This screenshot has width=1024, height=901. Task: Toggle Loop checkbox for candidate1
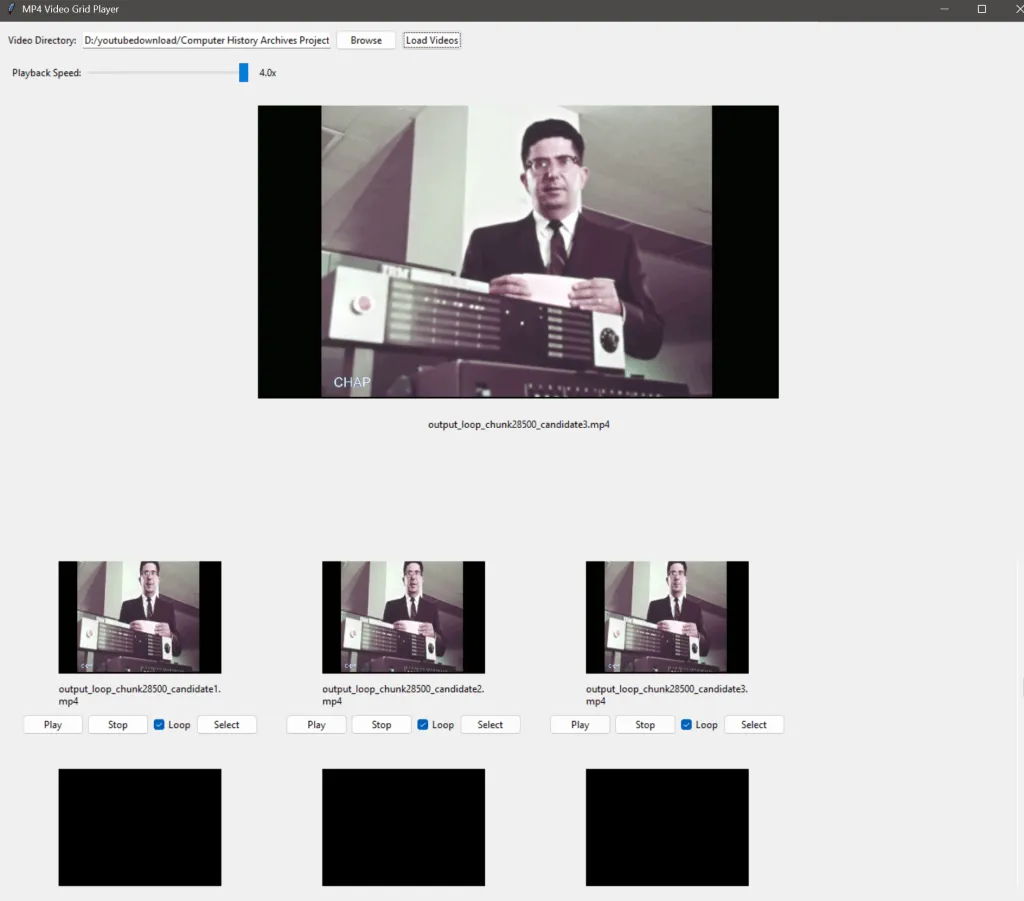159,725
